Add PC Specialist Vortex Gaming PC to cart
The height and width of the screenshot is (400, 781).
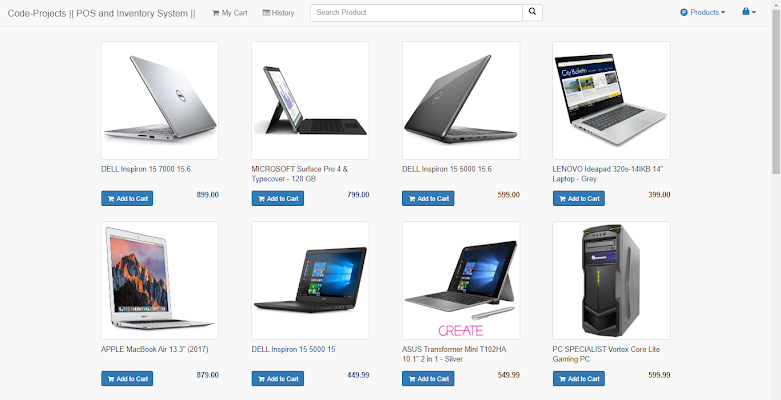579,379
